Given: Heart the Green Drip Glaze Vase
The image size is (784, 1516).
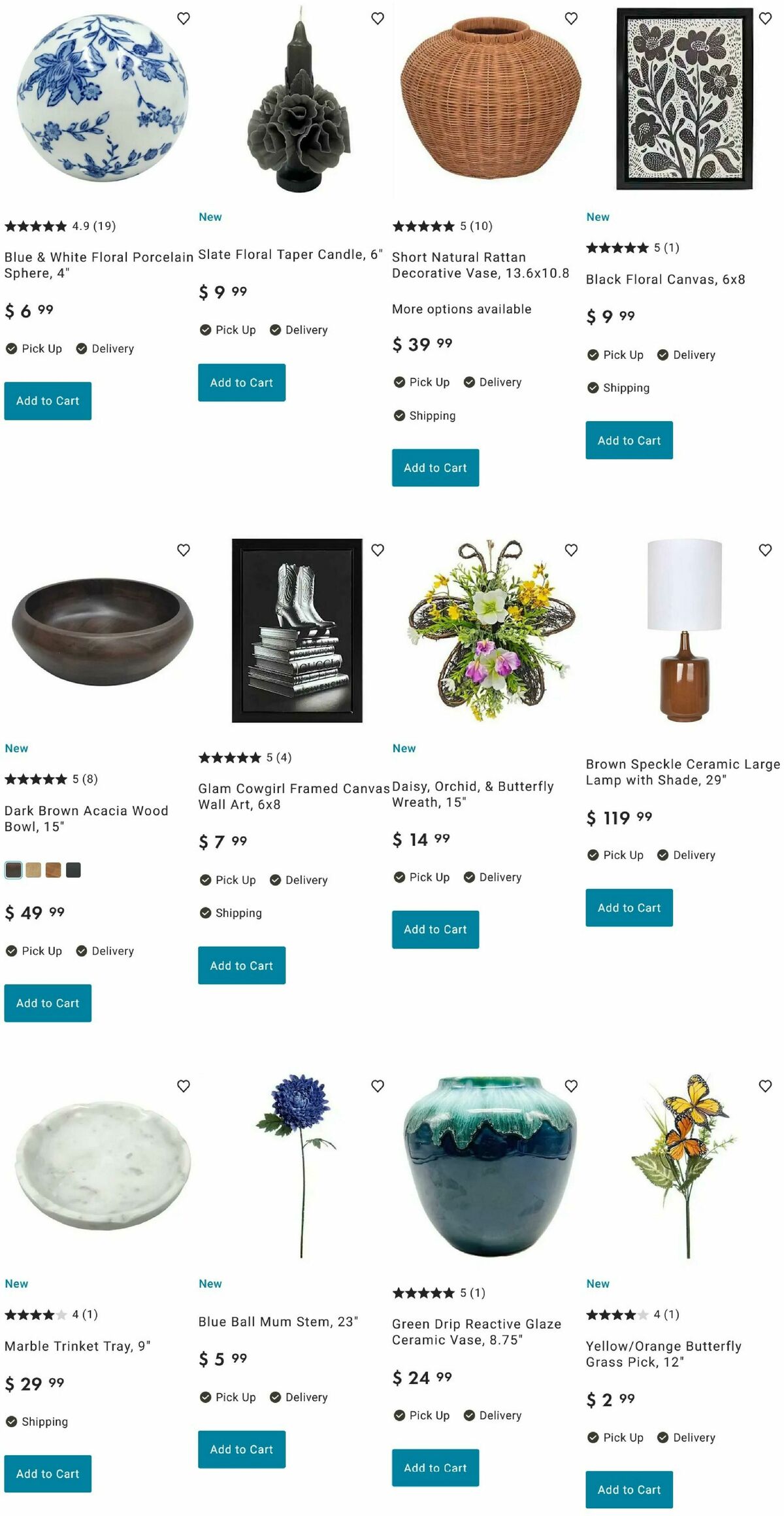Looking at the screenshot, I should point(571,1086).
